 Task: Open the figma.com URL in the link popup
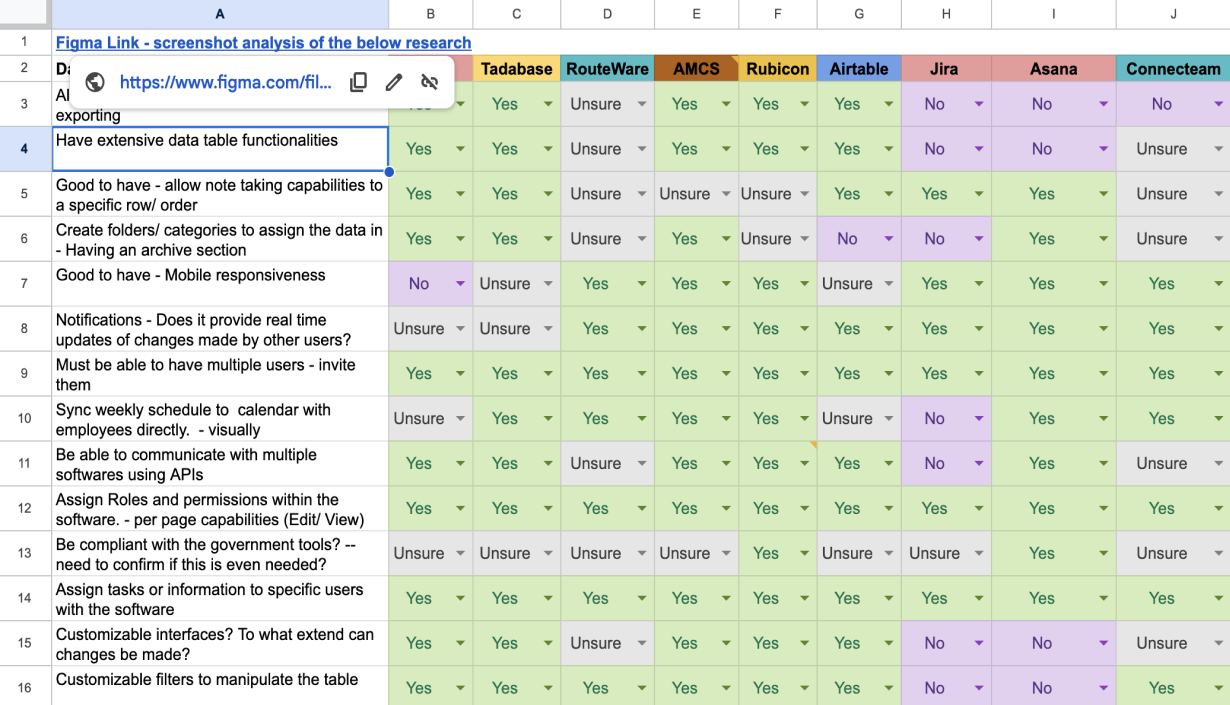tap(225, 83)
